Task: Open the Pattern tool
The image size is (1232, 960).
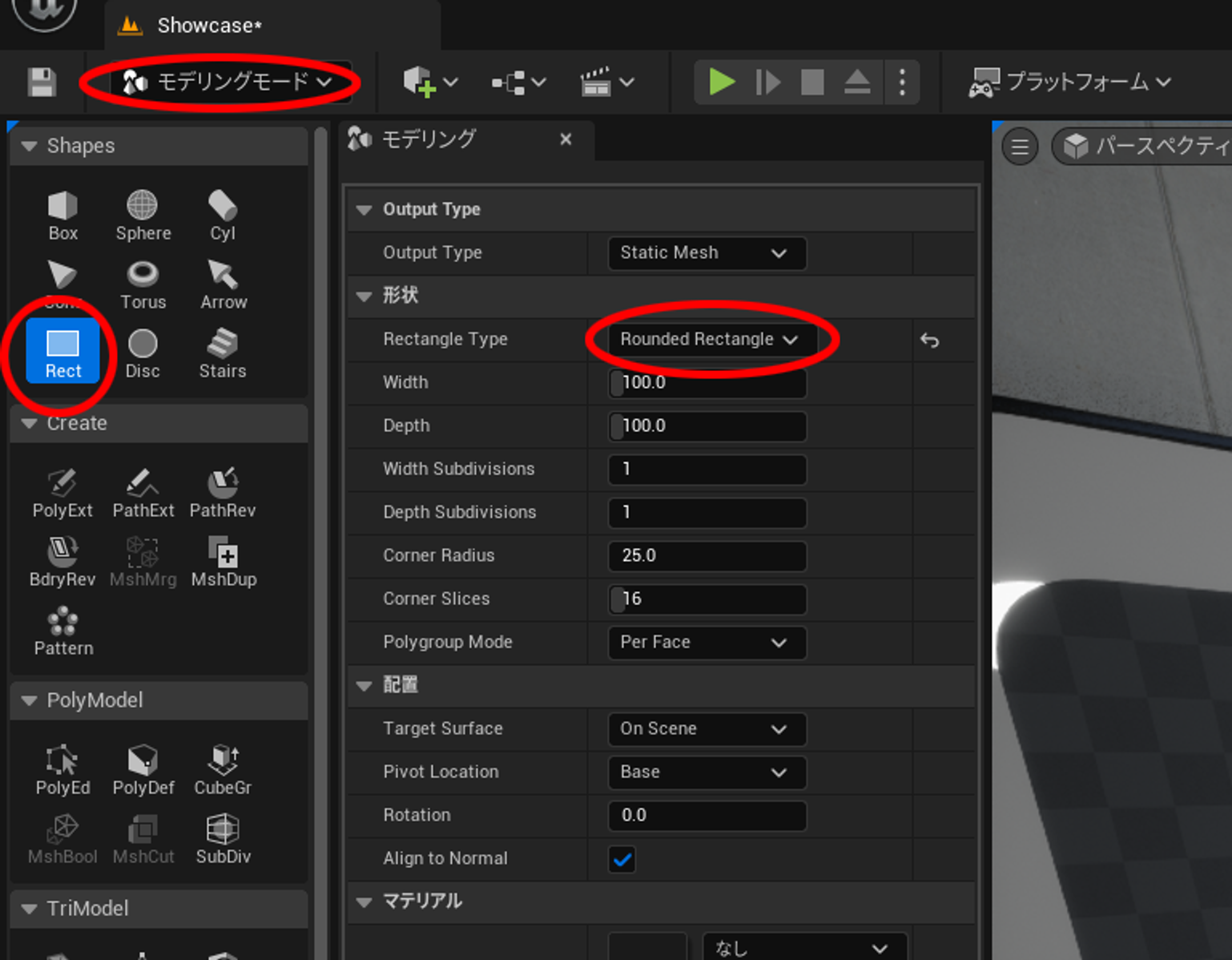Action: click(62, 631)
